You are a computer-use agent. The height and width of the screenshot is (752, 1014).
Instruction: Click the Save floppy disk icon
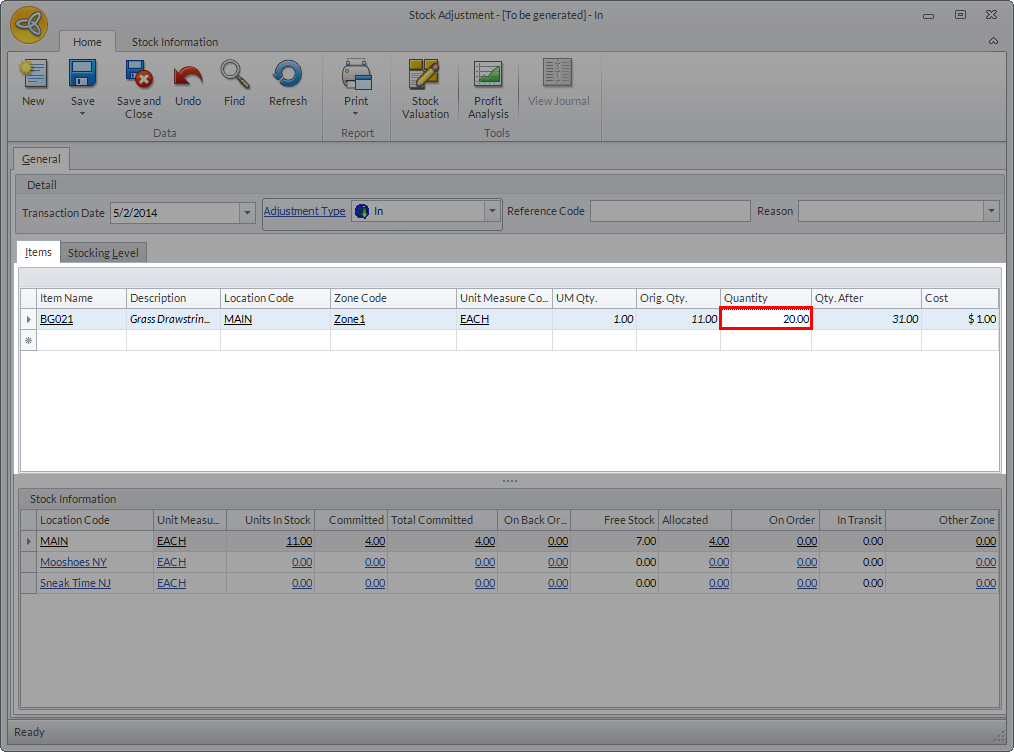click(82, 76)
